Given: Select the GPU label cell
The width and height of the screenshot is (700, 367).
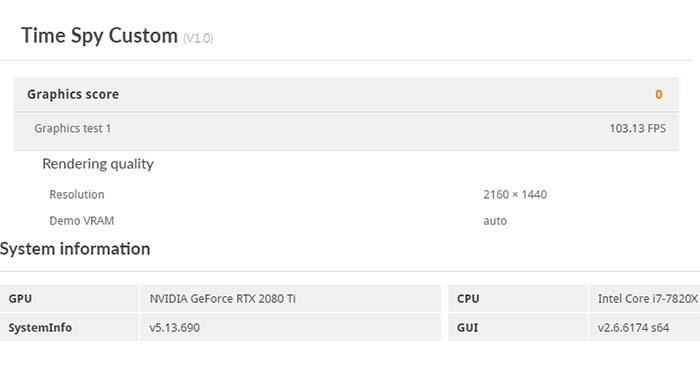Looking at the screenshot, I should (69, 299).
